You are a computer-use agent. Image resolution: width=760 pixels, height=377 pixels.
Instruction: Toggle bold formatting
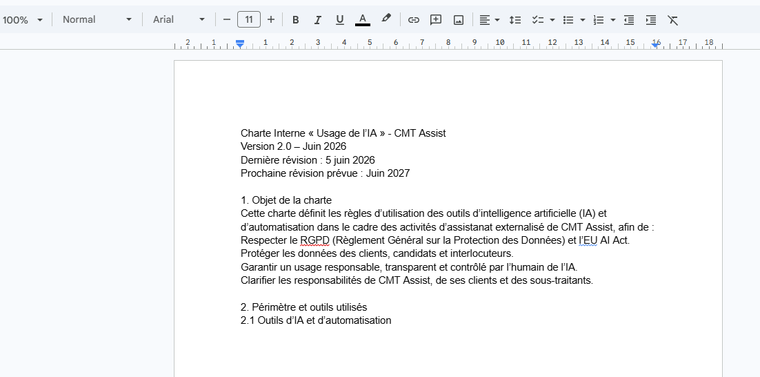tap(295, 20)
